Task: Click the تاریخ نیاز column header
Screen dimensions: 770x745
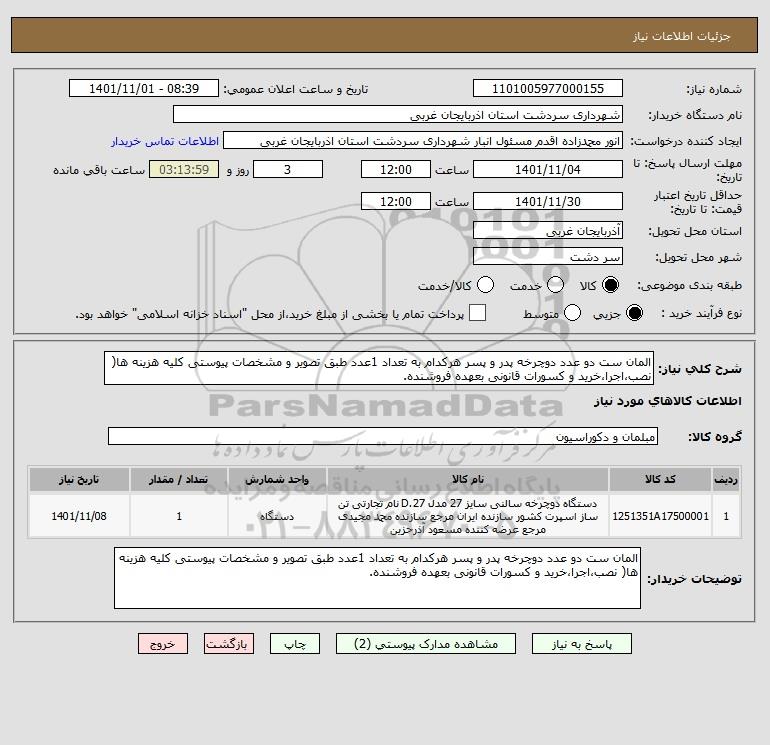Action: coord(79,479)
